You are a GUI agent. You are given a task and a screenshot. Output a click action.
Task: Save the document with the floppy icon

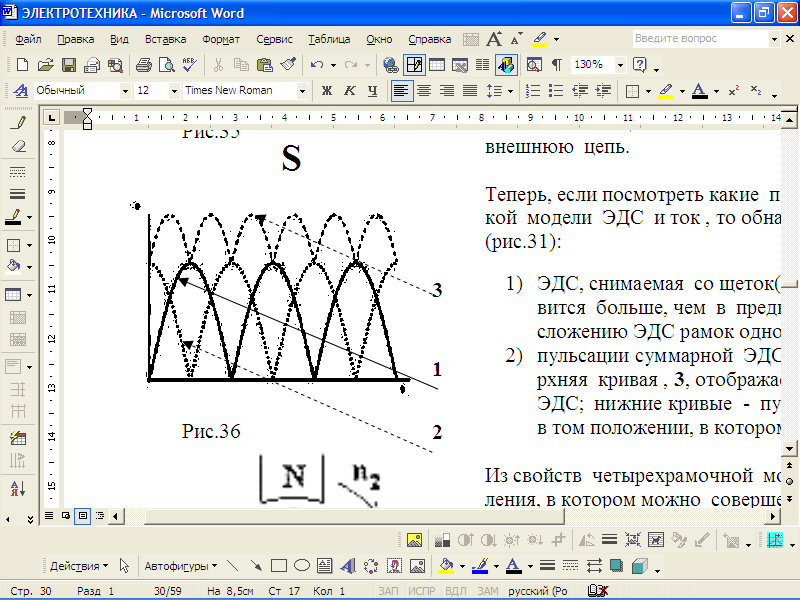tap(69, 65)
